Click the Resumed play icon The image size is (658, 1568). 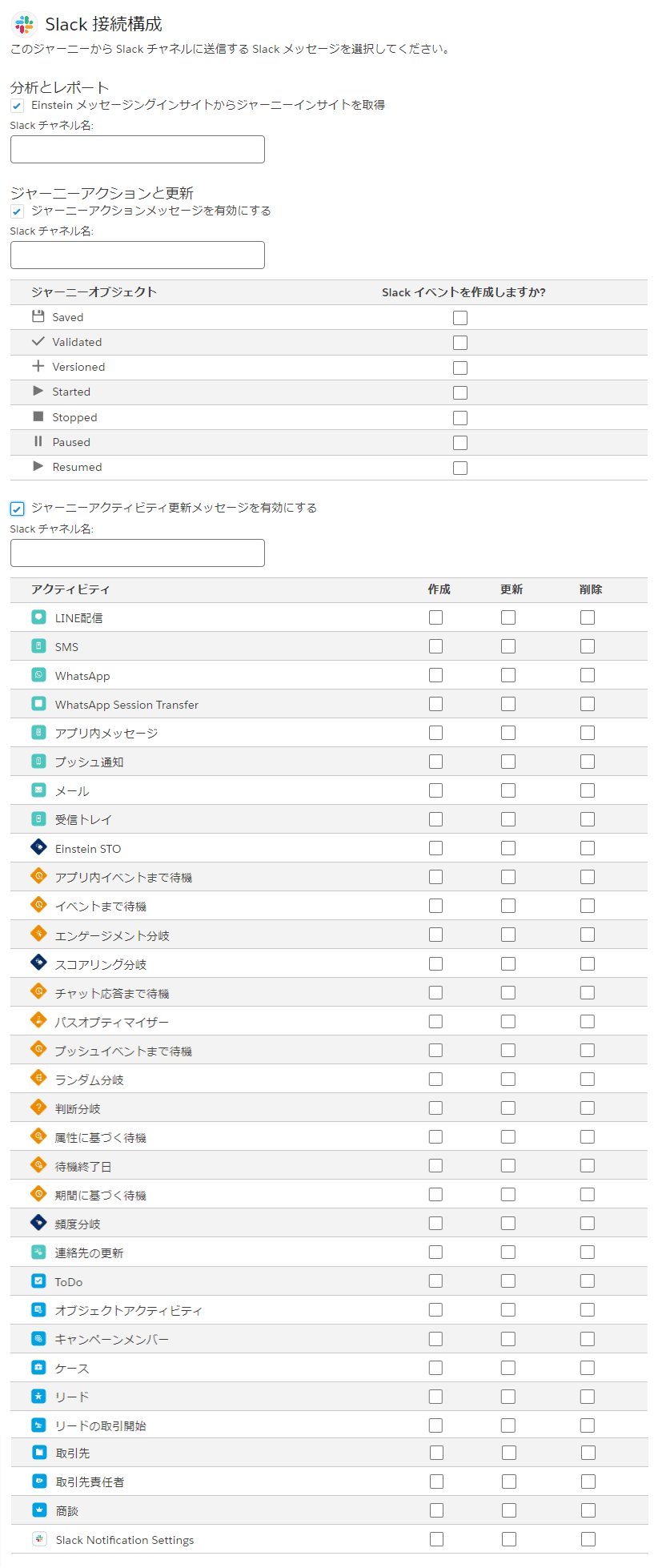click(38, 466)
